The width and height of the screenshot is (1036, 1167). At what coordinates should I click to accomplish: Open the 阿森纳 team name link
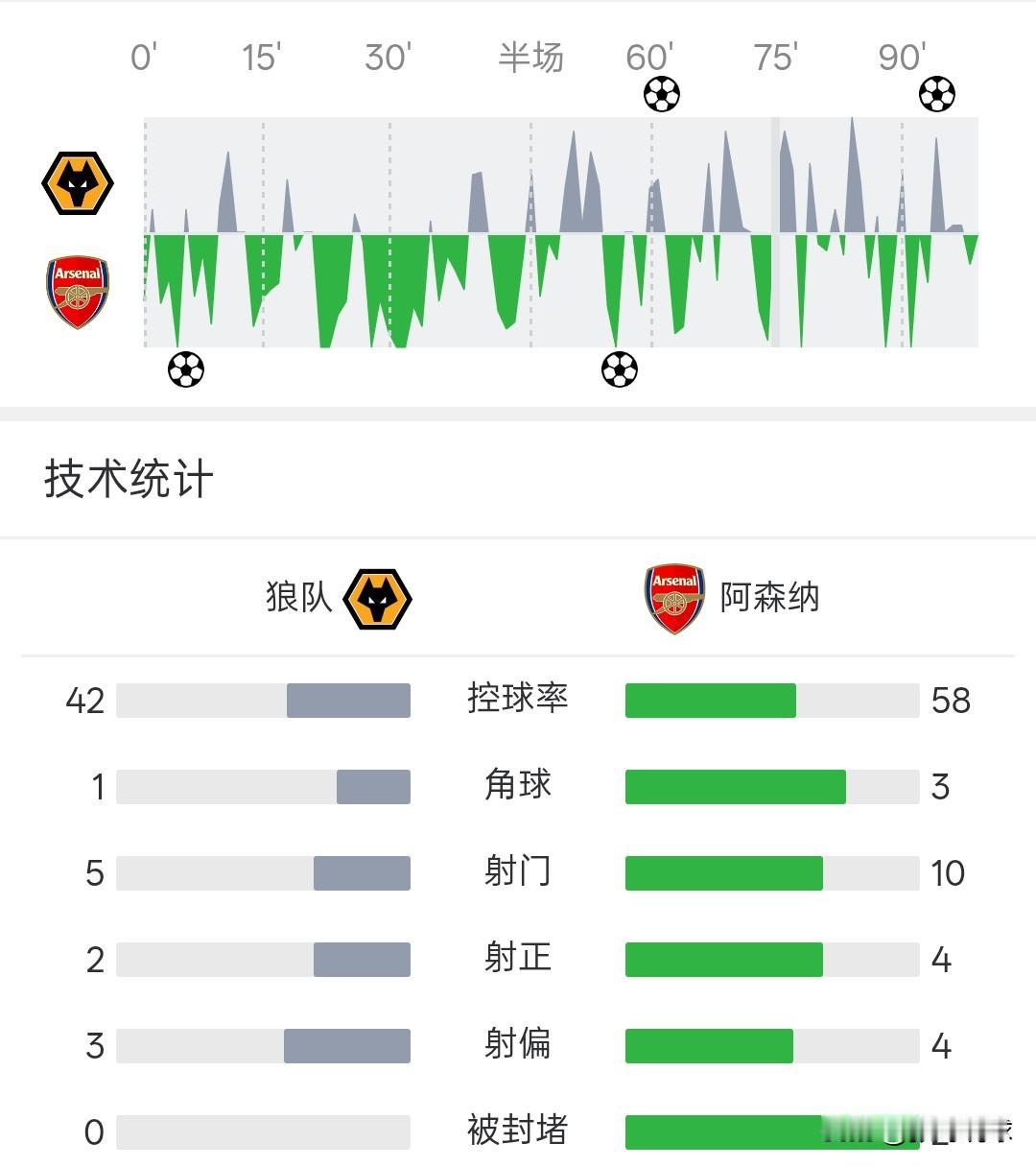coord(769,597)
